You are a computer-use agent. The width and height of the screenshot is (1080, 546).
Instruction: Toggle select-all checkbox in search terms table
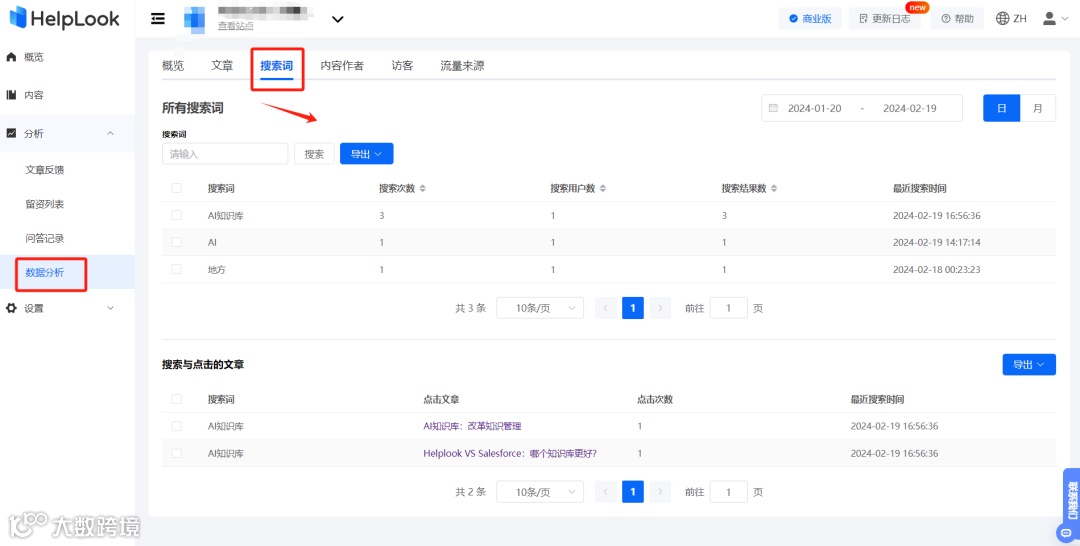[177, 188]
